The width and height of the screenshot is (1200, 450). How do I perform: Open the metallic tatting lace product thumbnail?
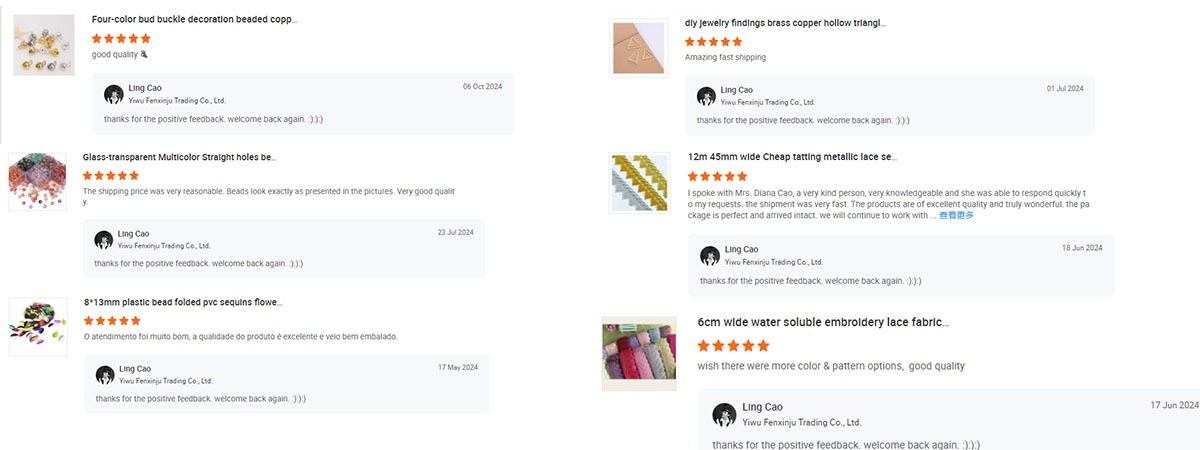click(639, 181)
